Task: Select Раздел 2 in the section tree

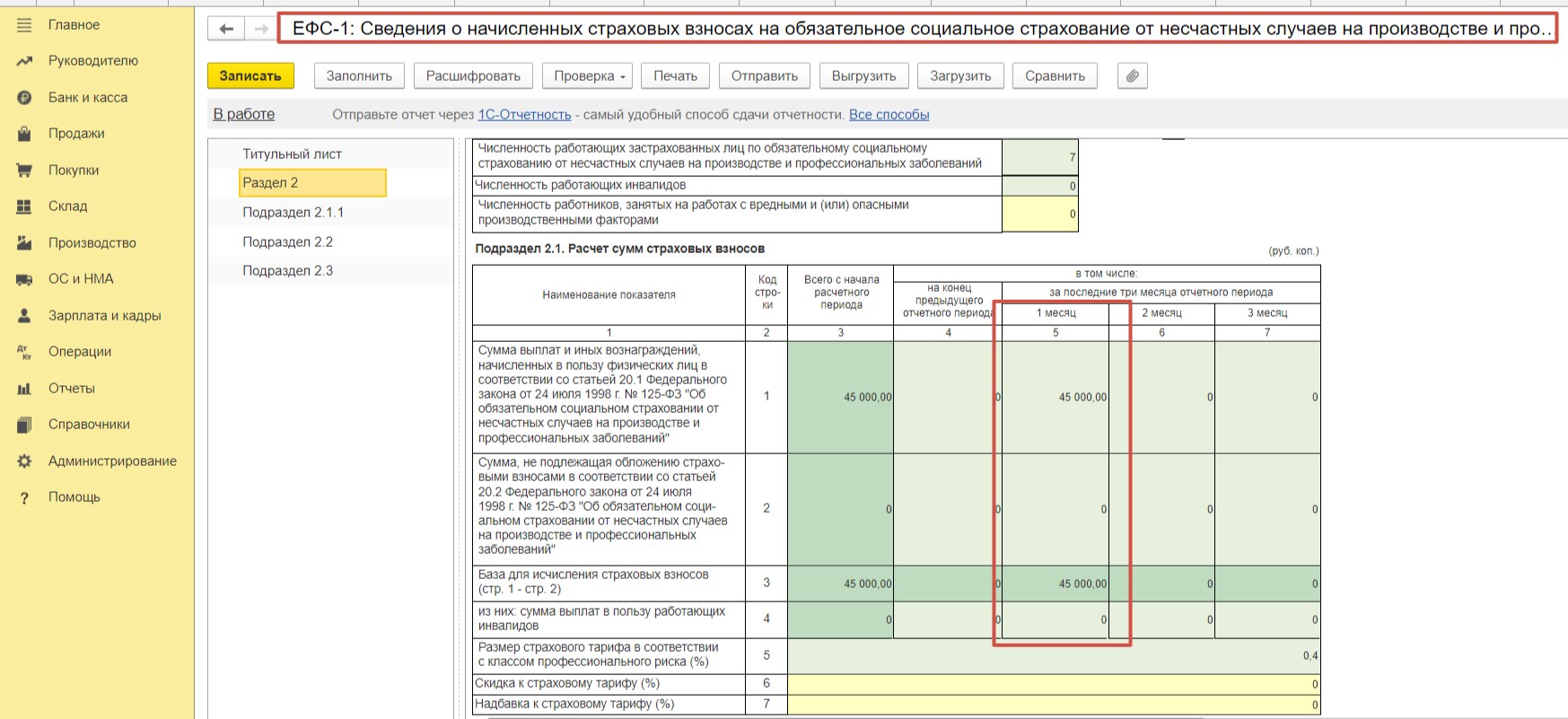Action: (312, 183)
